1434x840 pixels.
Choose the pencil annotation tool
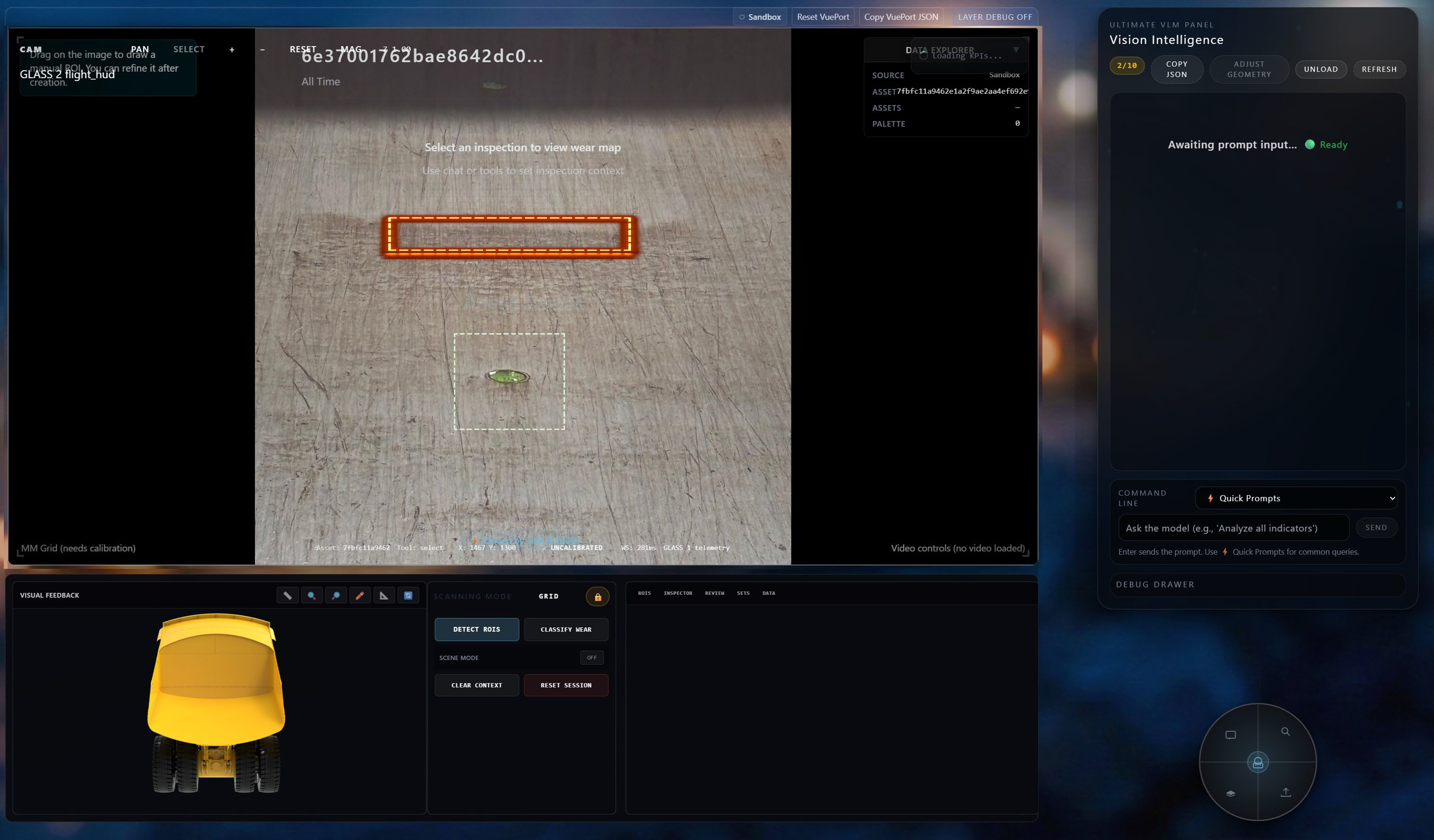click(x=360, y=595)
